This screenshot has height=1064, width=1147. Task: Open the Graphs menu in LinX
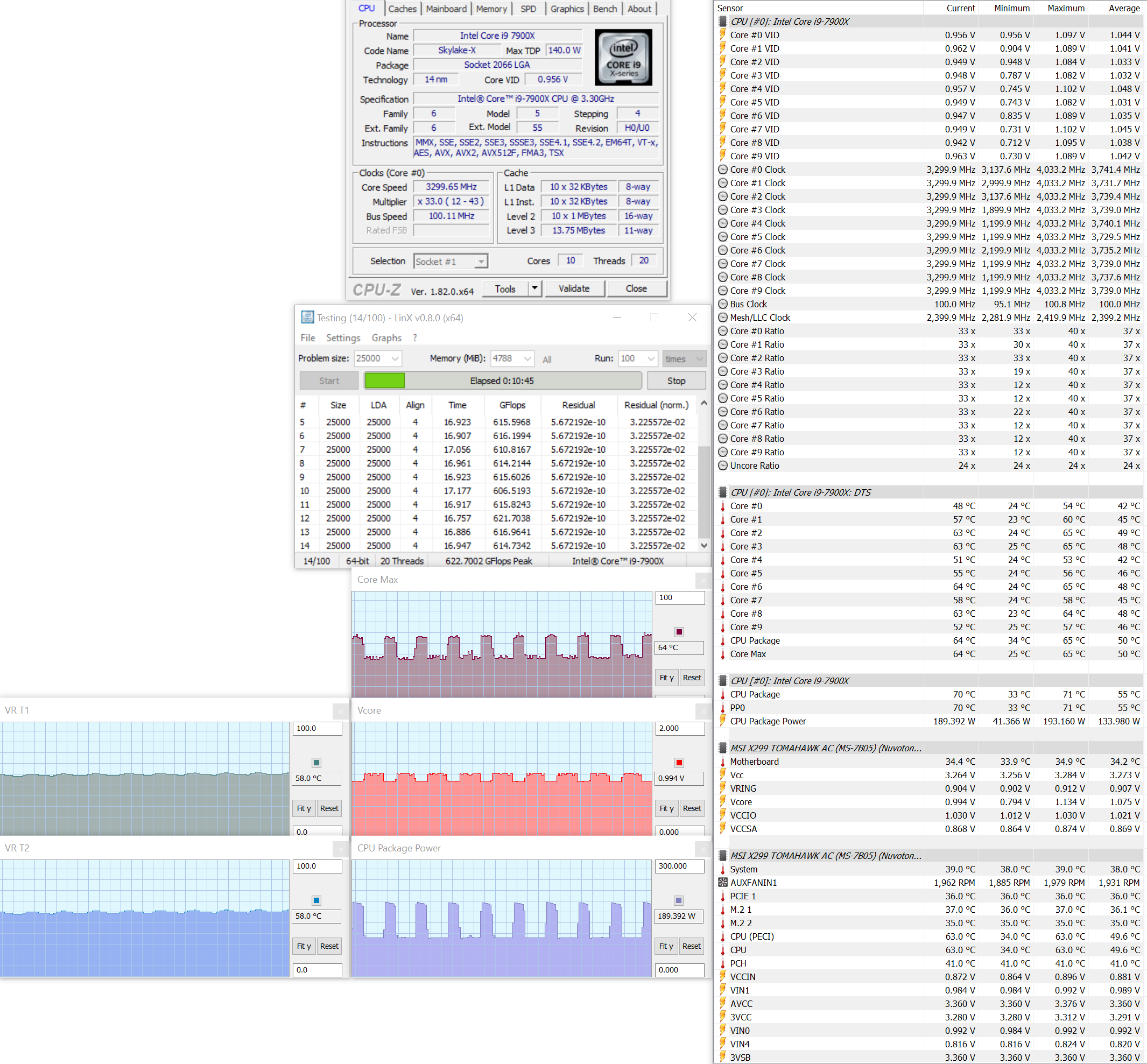[386, 338]
